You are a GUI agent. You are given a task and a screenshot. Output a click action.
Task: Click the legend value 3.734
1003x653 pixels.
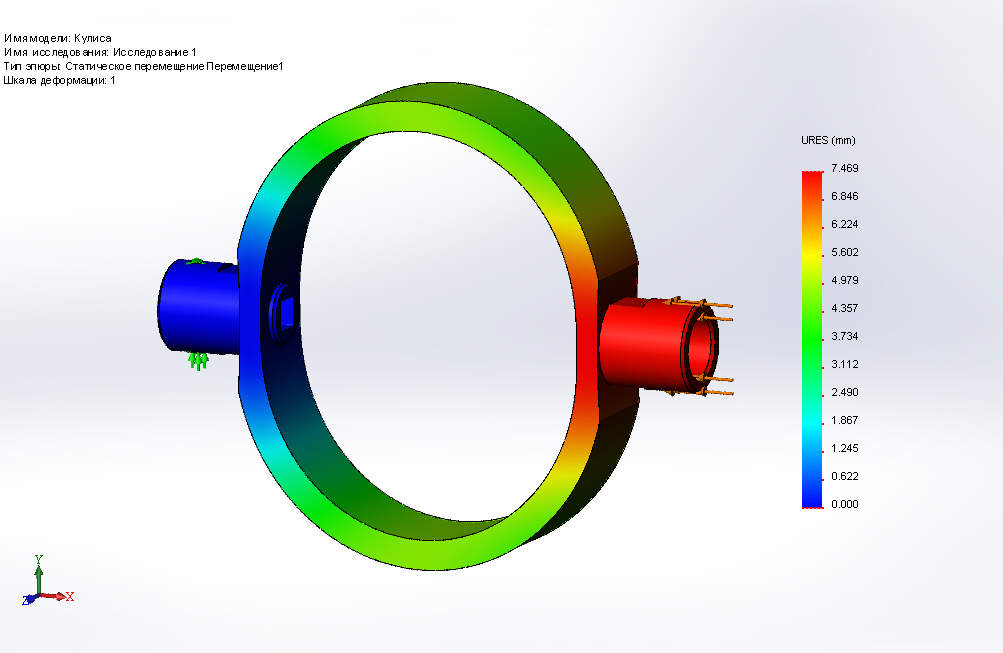(x=844, y=336)
